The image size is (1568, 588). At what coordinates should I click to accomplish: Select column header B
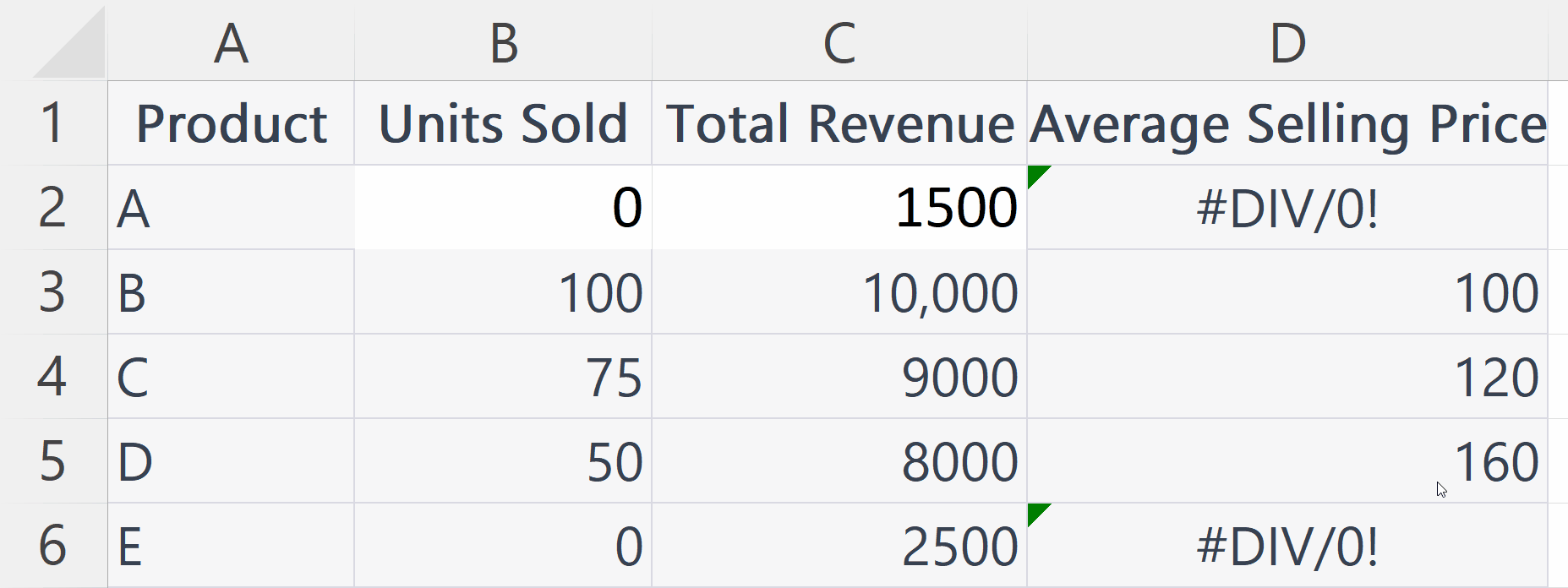(x=503, y=42)
